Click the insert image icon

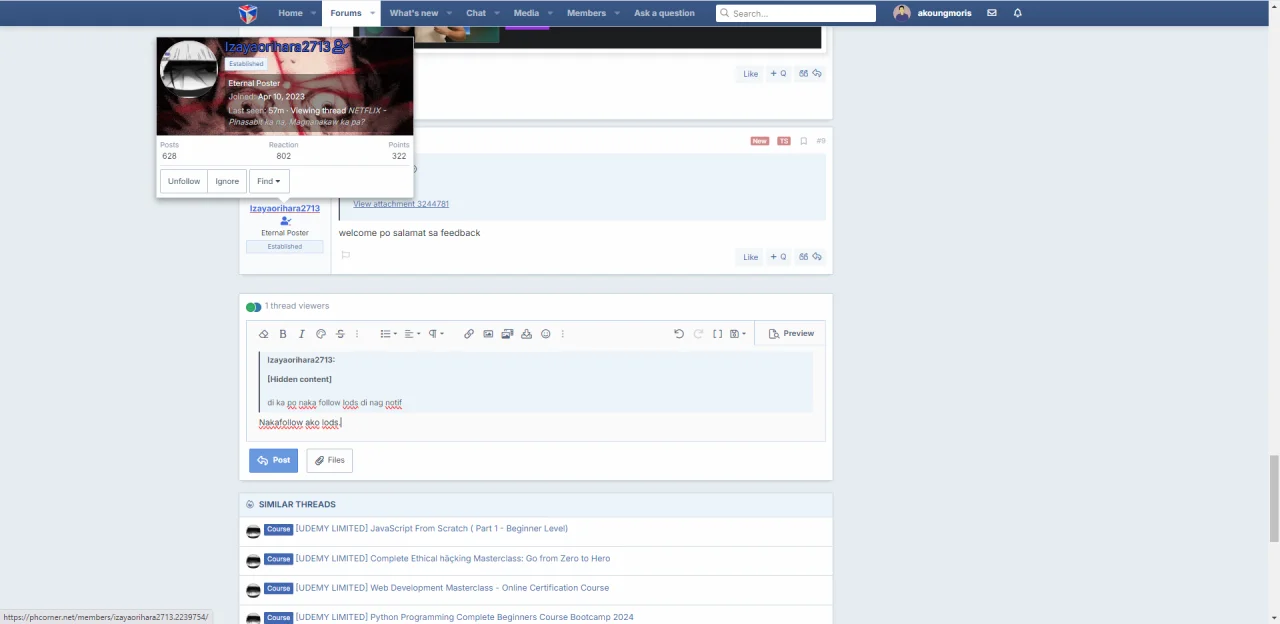coord(488,334)
